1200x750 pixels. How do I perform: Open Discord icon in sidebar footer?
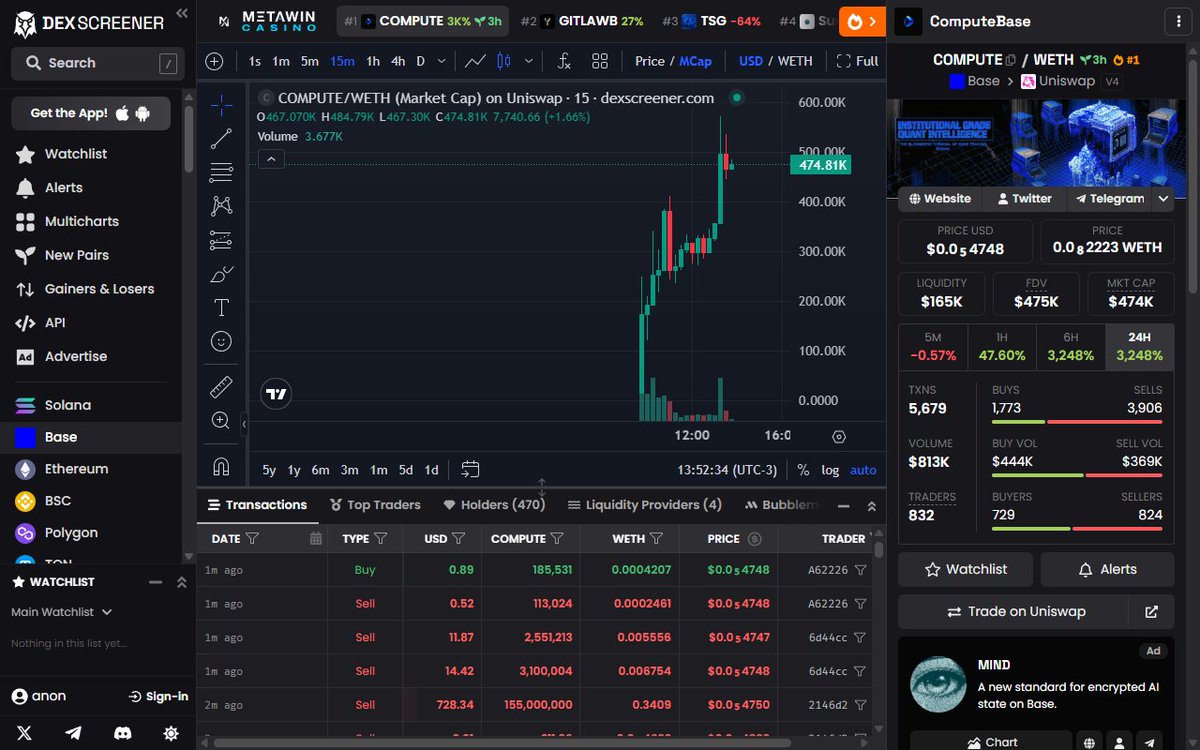click(x=123, y=733)
